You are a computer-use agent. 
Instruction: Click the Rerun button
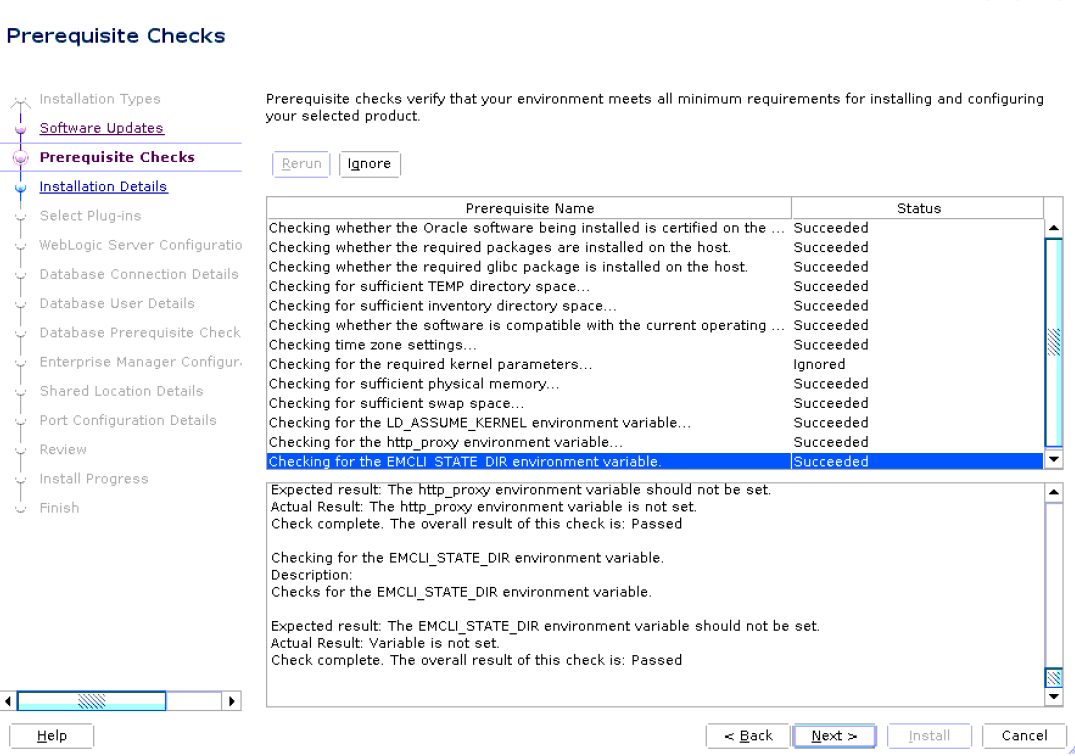pyautogui.click(x=301, y=163)
